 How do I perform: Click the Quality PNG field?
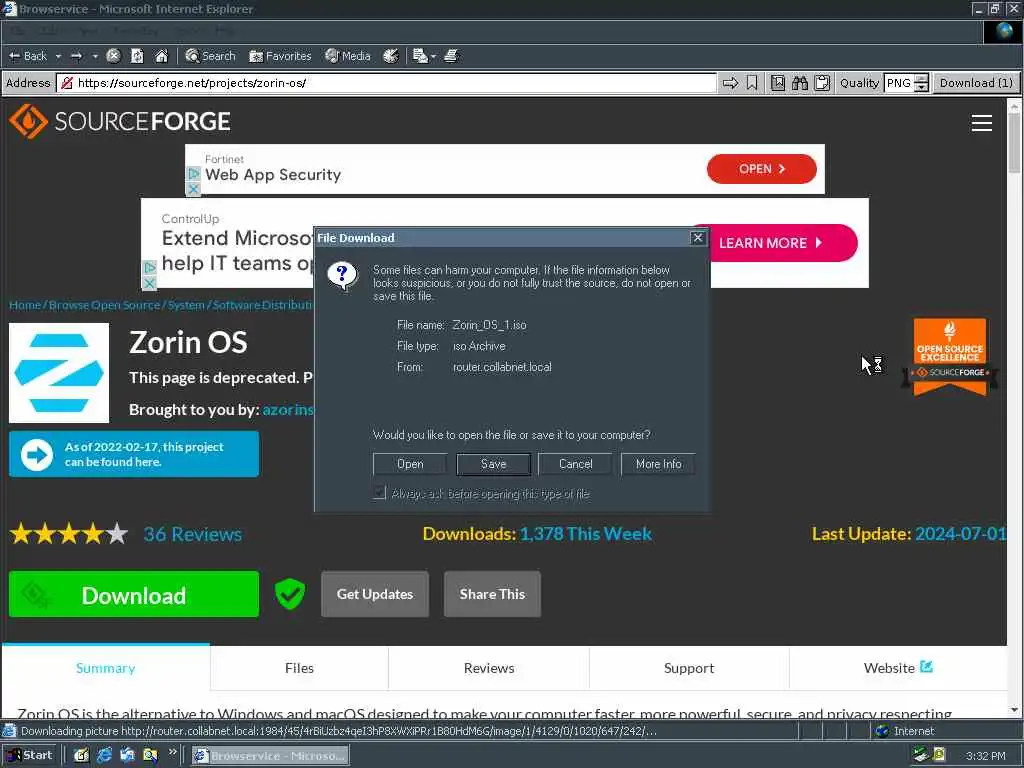pyautogui.click(x=899, y=83)
